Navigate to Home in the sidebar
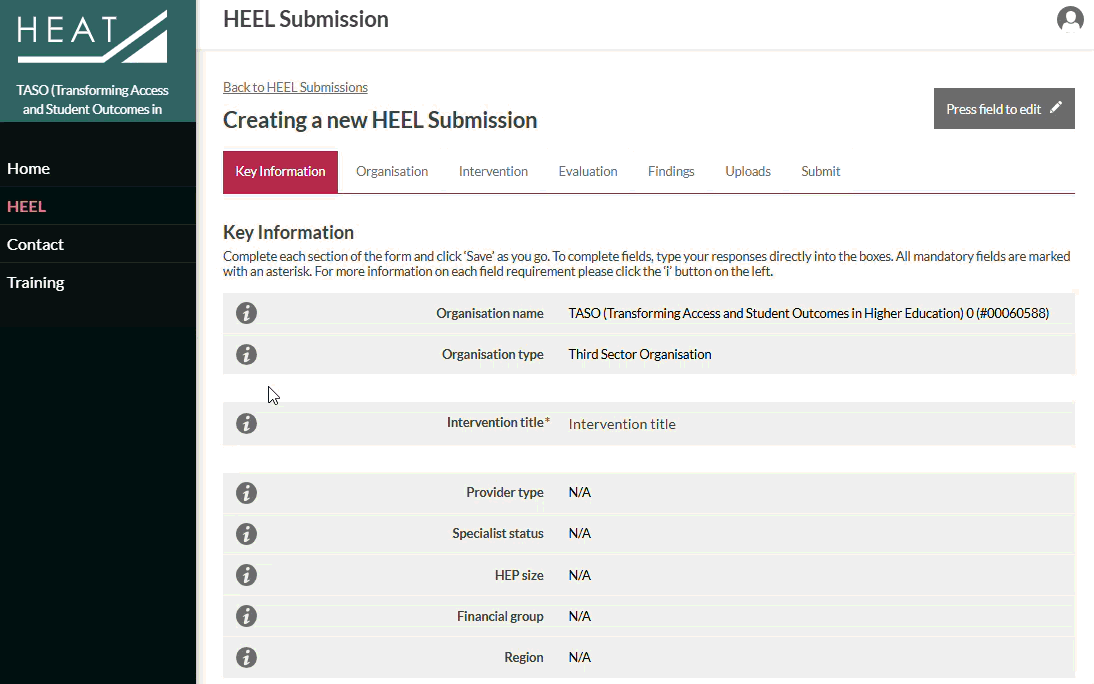This screenshot has height=684, width=1094. tap(29, 169)
